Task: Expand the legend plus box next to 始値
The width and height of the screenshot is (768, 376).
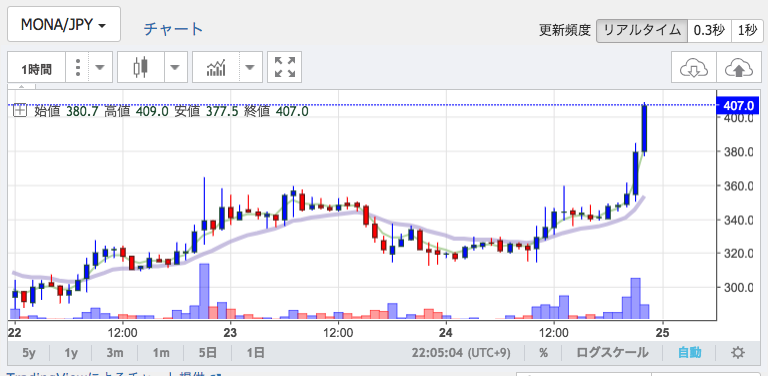Action: [20, 111]
